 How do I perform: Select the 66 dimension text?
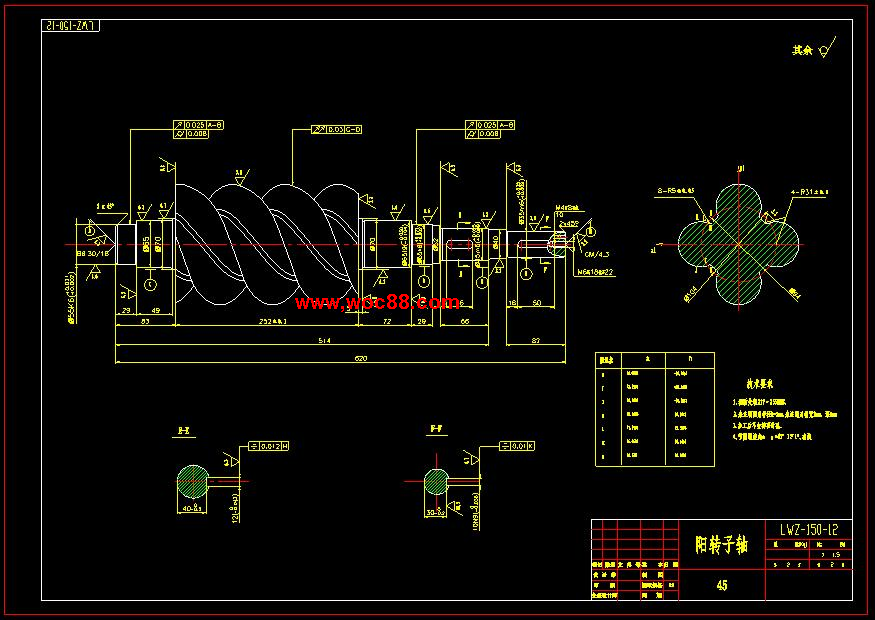click(464, 321)
